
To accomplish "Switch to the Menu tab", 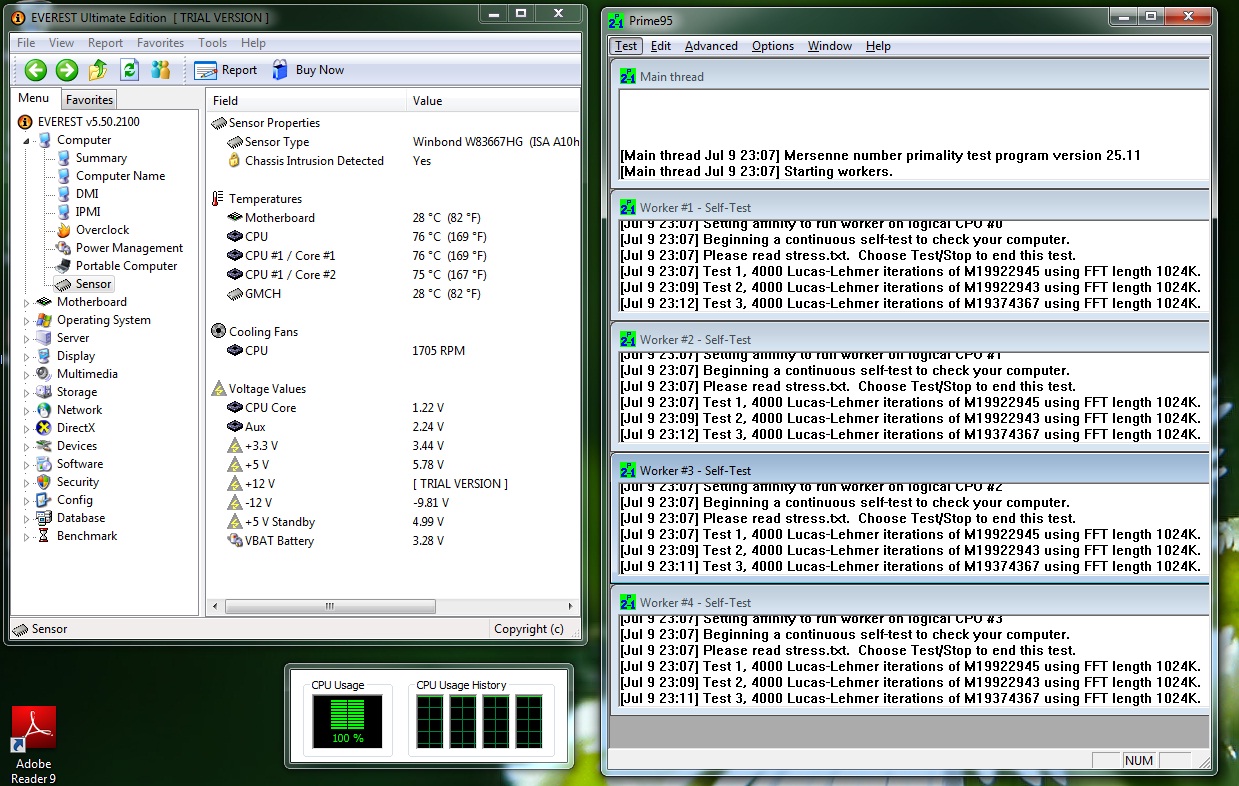I will (33, 98).
